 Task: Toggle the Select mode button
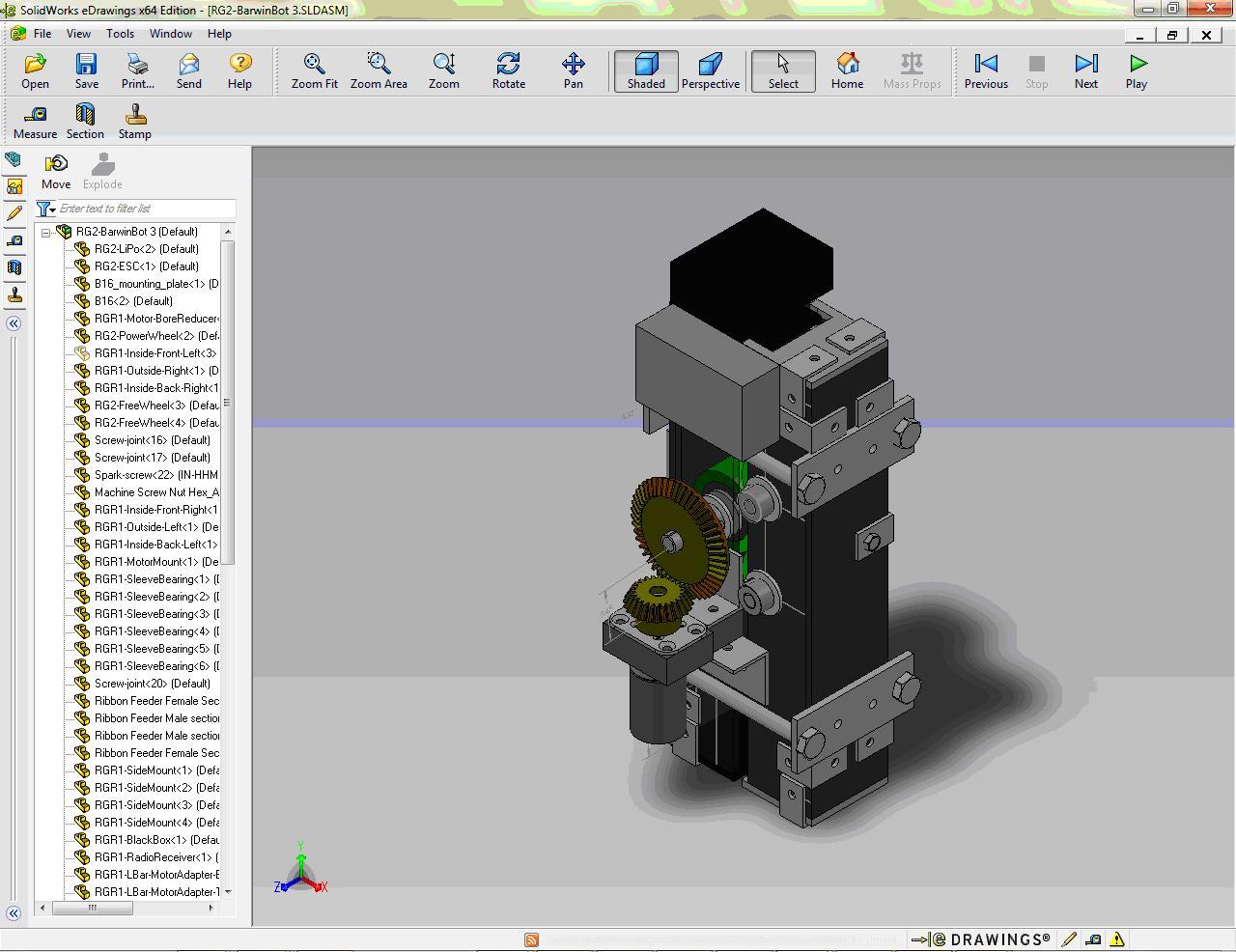coord(783,70)
